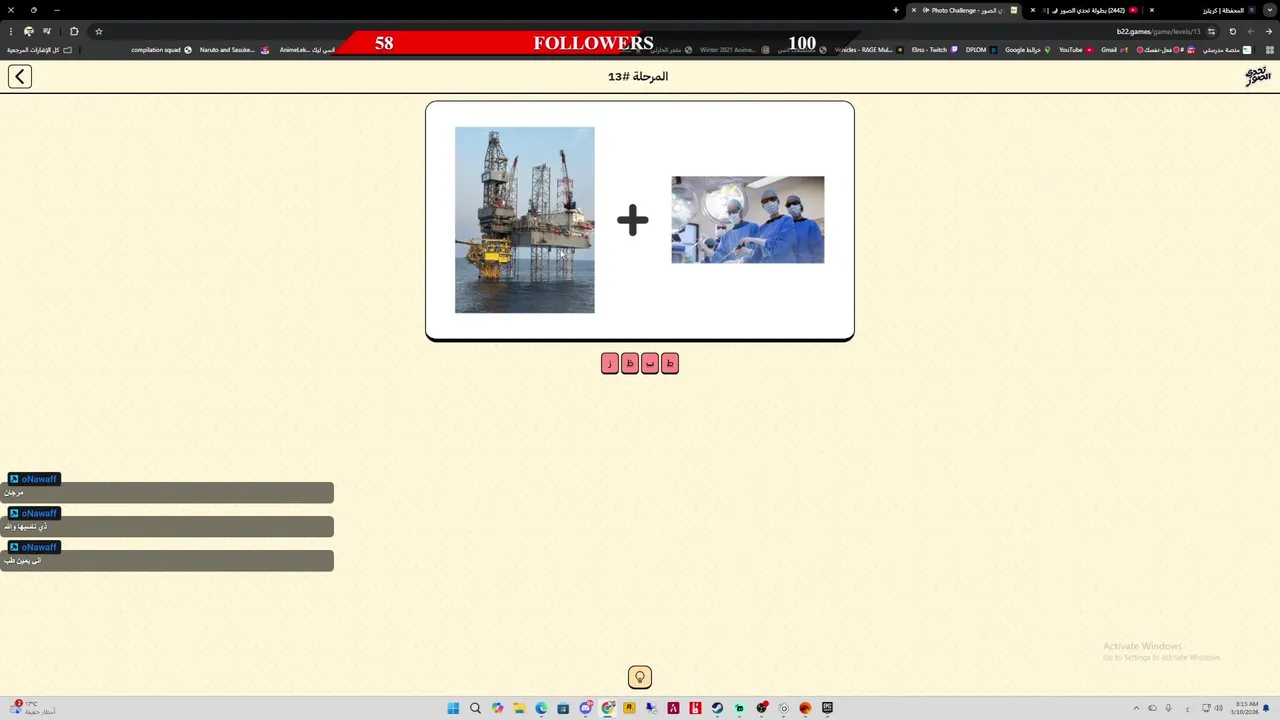Click the oil rig picture
Viewport: 1280px width, 720px height.
click(x=525, y=220)
